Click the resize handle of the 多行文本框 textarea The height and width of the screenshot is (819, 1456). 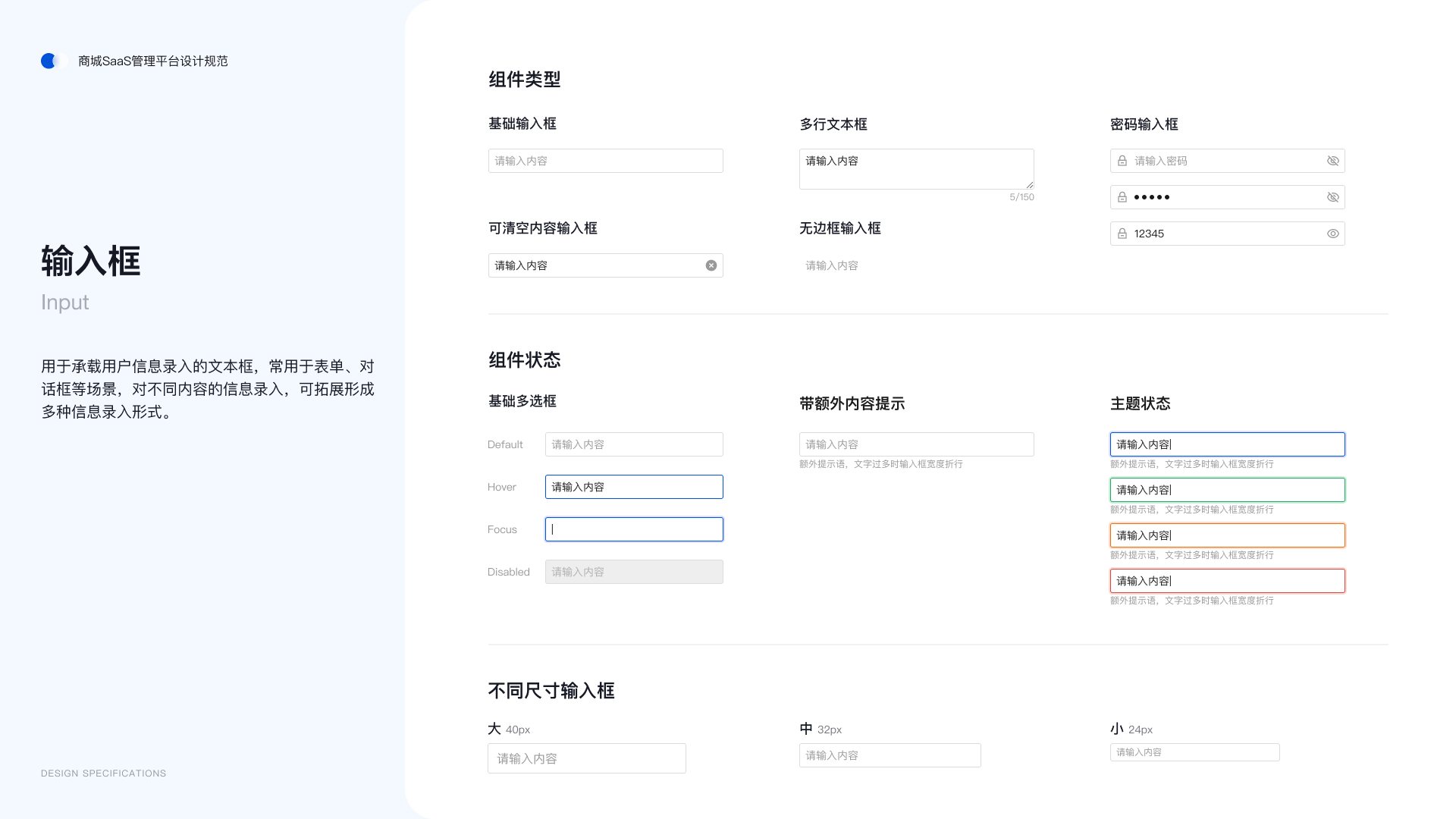1029,186
